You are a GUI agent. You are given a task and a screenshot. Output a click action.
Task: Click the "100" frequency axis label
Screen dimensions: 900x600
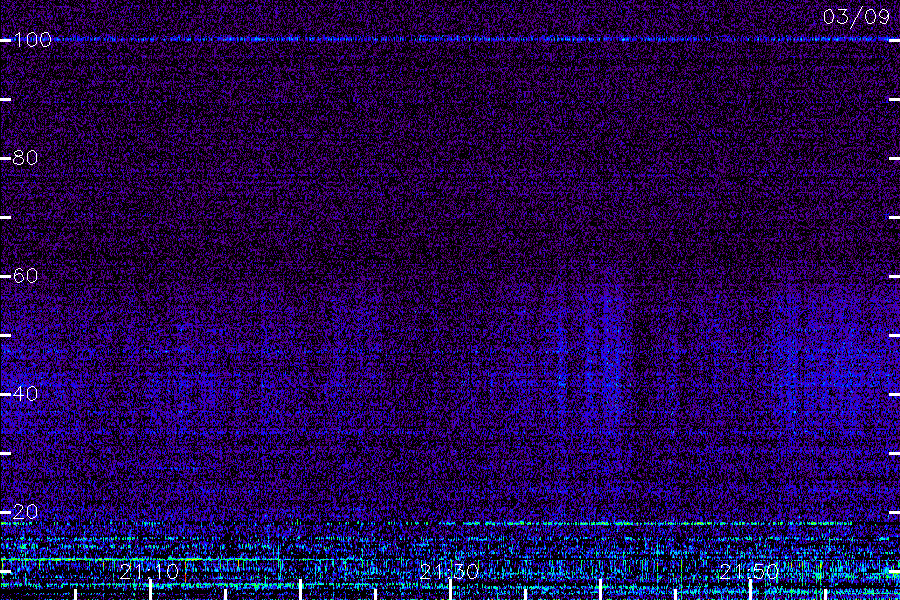pos(32,40)
